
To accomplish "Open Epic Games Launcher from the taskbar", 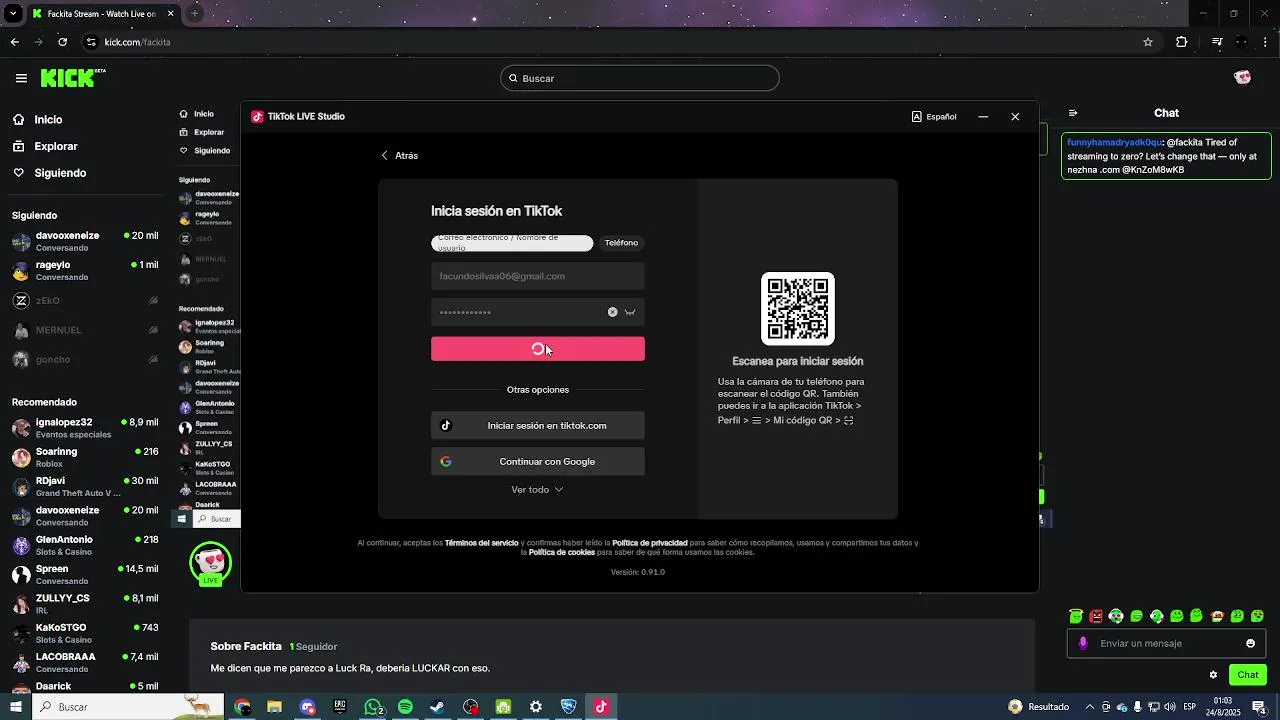I will pyautogui.click(x=340, y=707).
